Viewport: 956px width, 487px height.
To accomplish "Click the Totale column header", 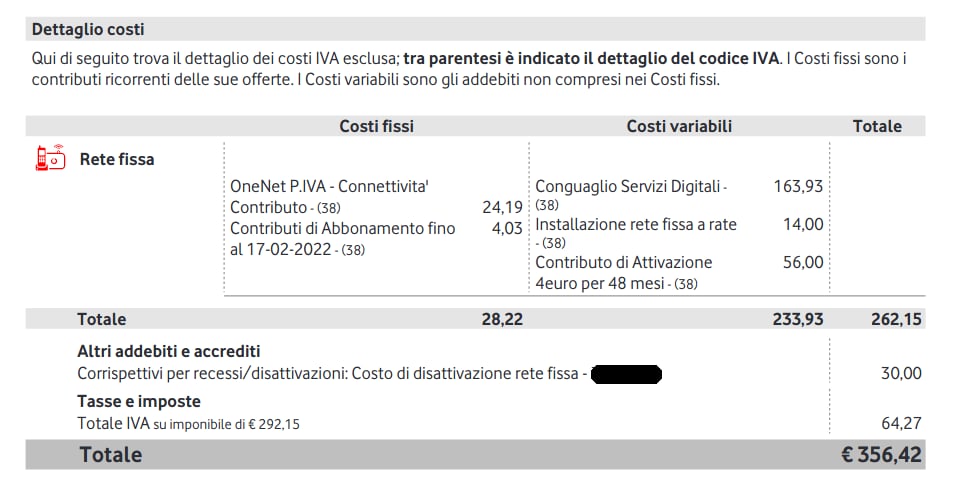I will [876, 126].
